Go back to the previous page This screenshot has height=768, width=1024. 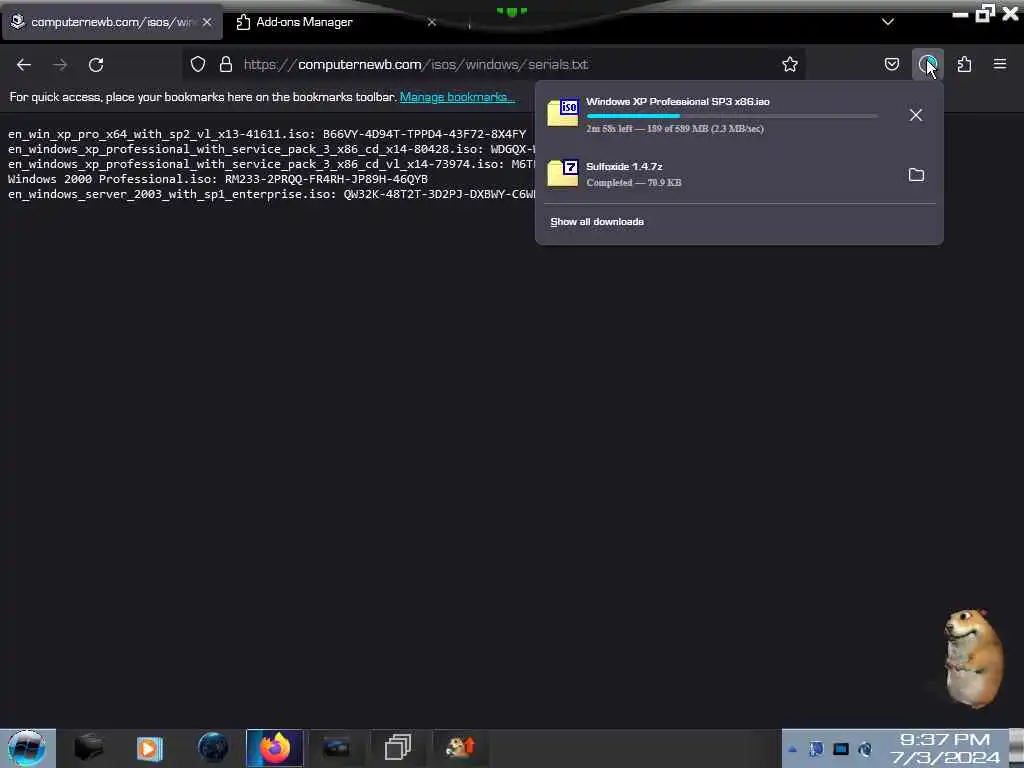click(x=24, y=65)
